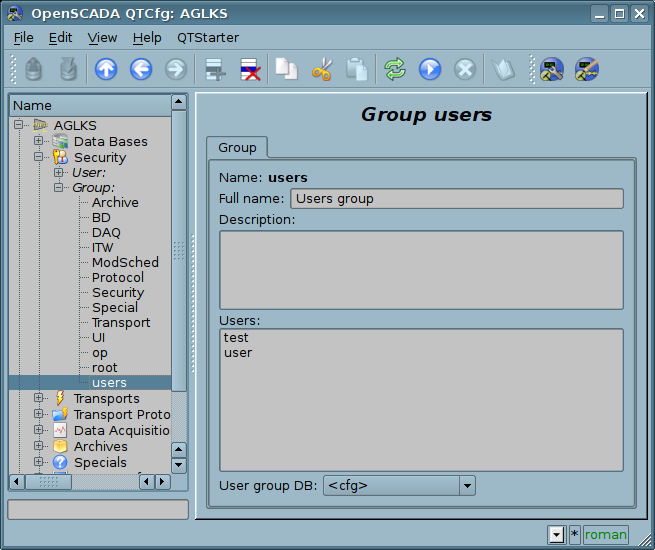This screenshot has height=550, width=655.
Task: Open the File menu
Action: click(23, 38)
